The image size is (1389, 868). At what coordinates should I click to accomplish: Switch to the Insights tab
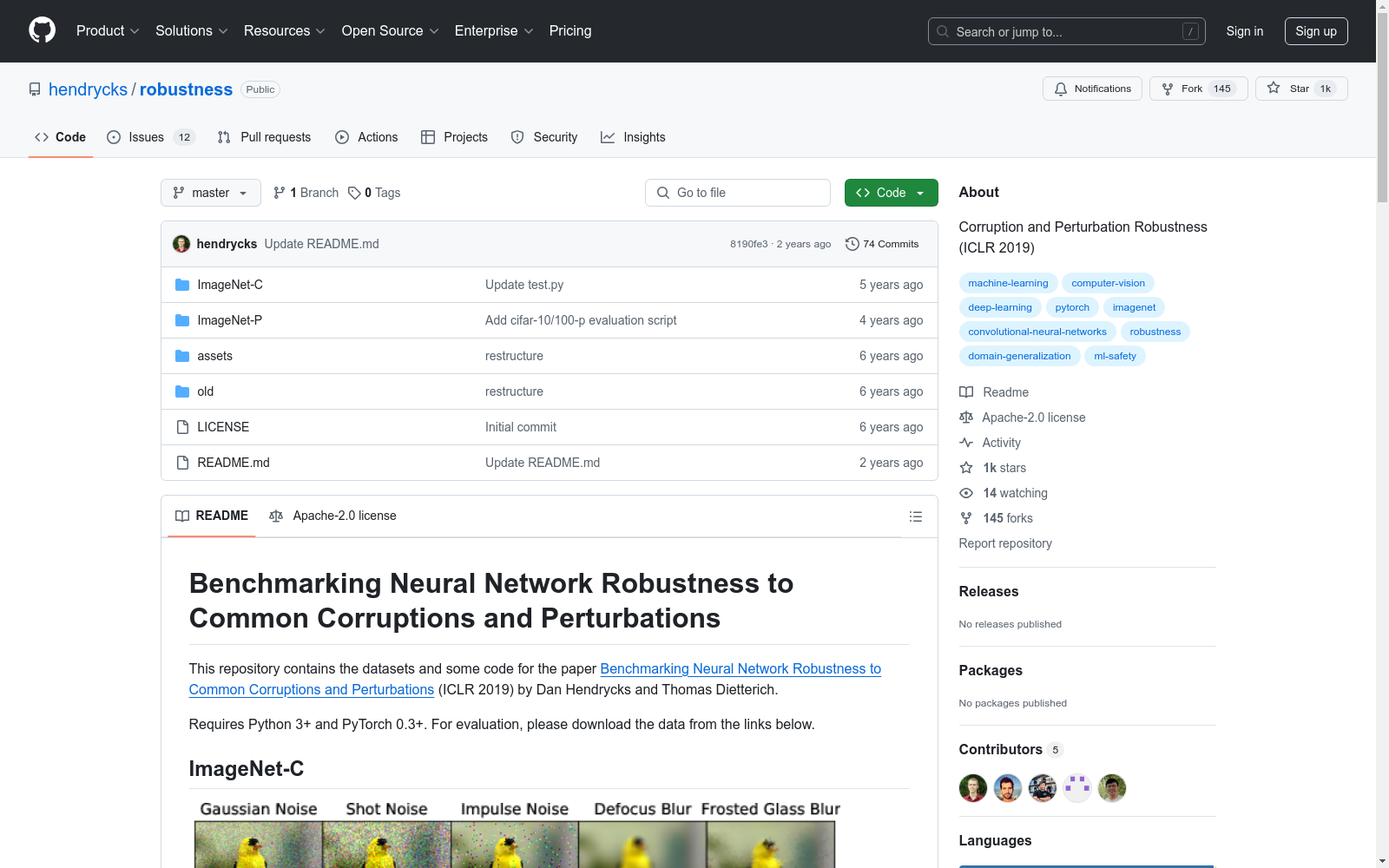(633, 137)
